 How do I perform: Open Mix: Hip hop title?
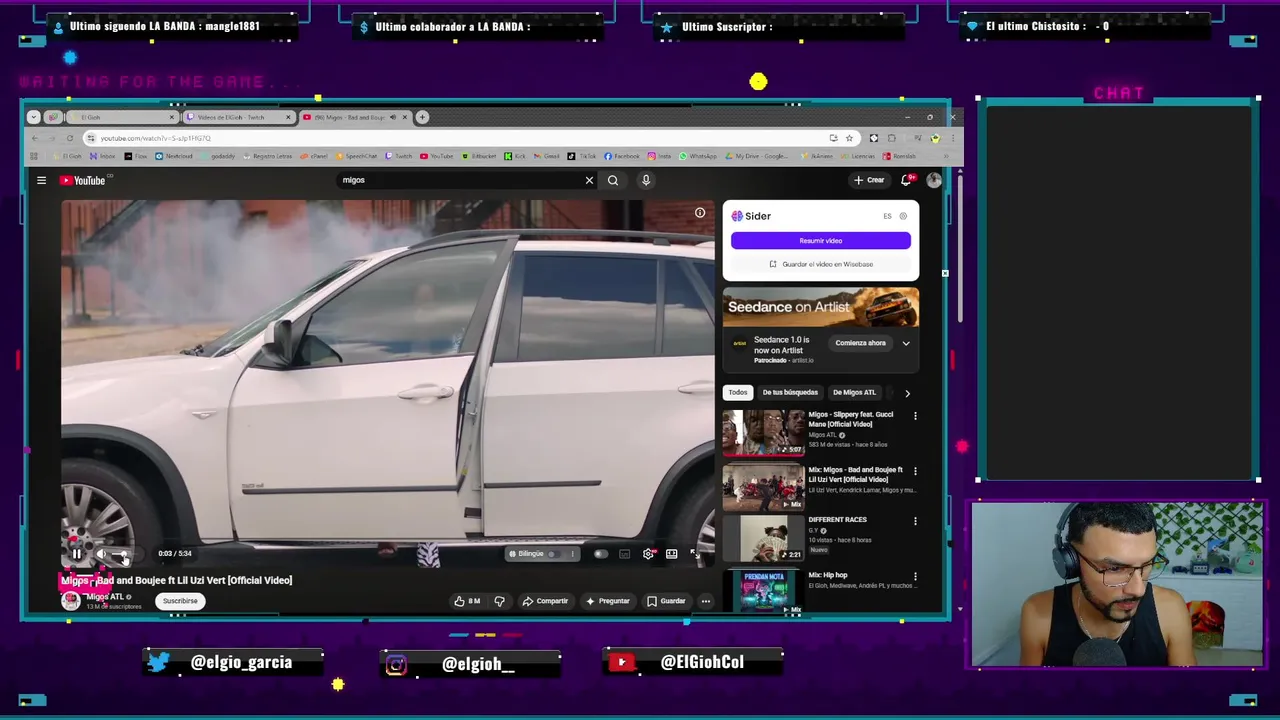click(x=828, y=575)
